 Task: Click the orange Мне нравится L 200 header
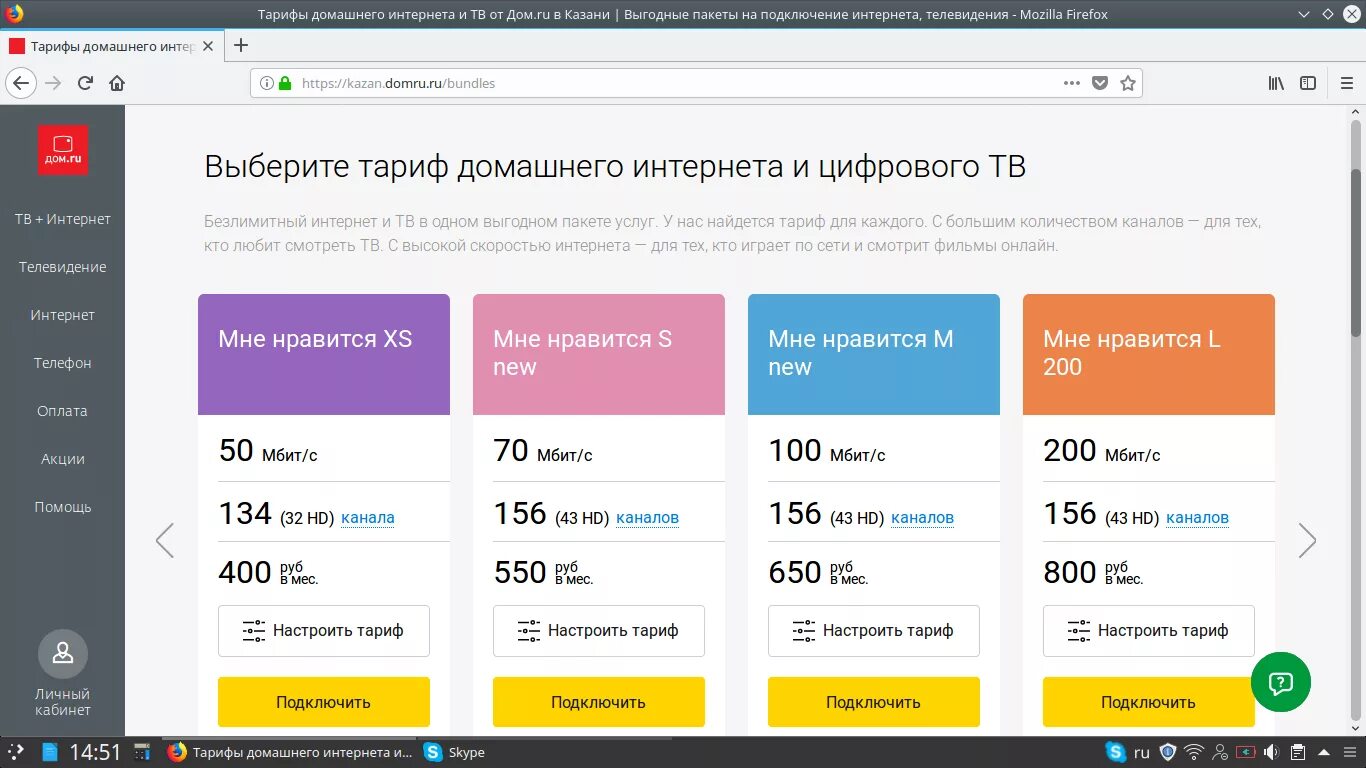tap(1149, 354)
